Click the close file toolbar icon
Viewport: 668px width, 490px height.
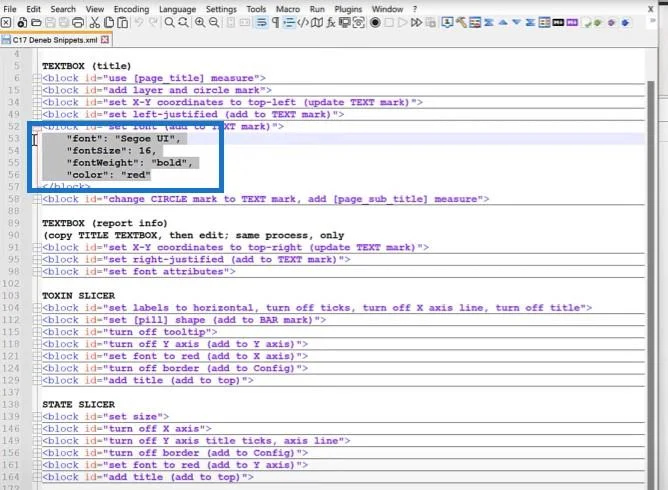pyautogui.click(x=6, y=23)
